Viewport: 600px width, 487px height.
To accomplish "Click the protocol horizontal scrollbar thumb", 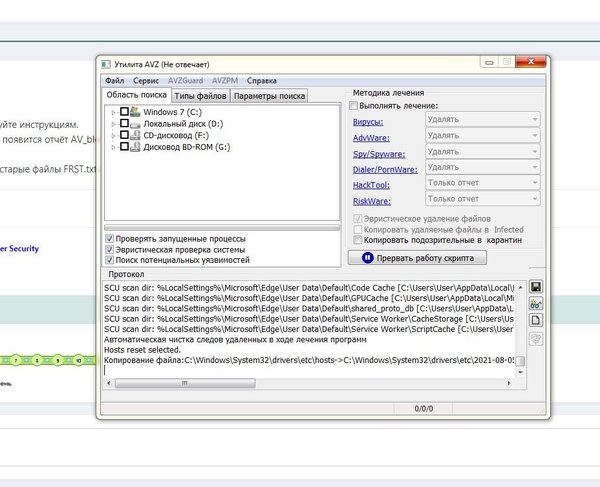I will (180, 382).
